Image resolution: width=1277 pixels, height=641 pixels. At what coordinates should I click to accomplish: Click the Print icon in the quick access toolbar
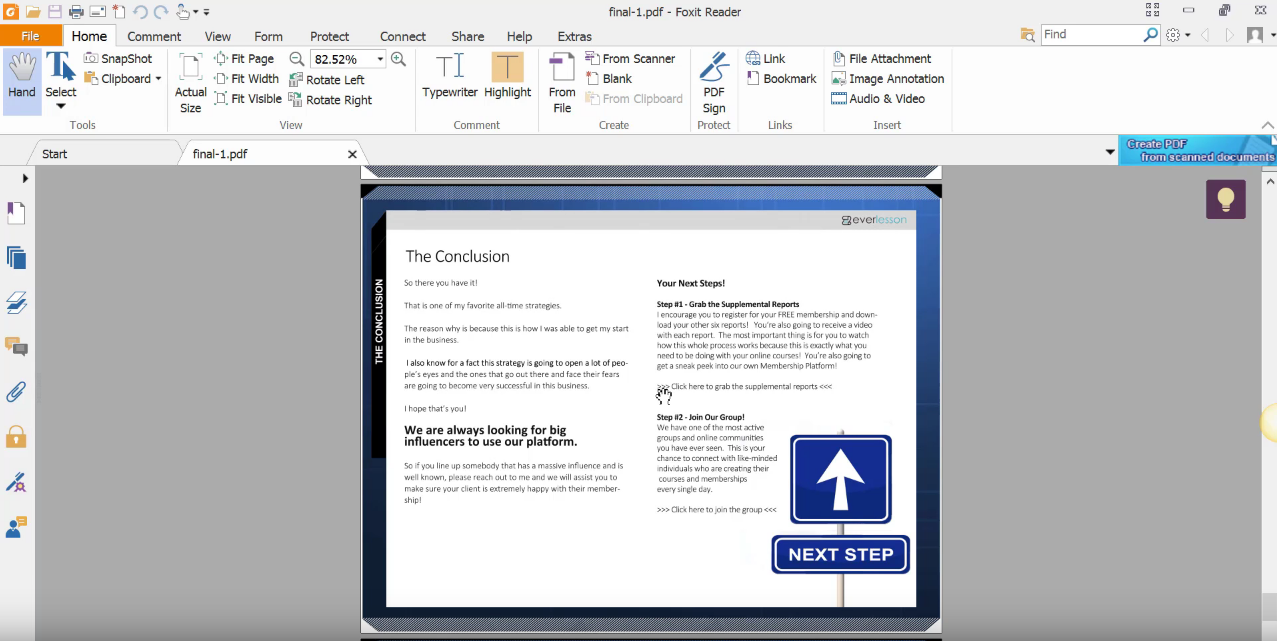click(x=76, y=10)
